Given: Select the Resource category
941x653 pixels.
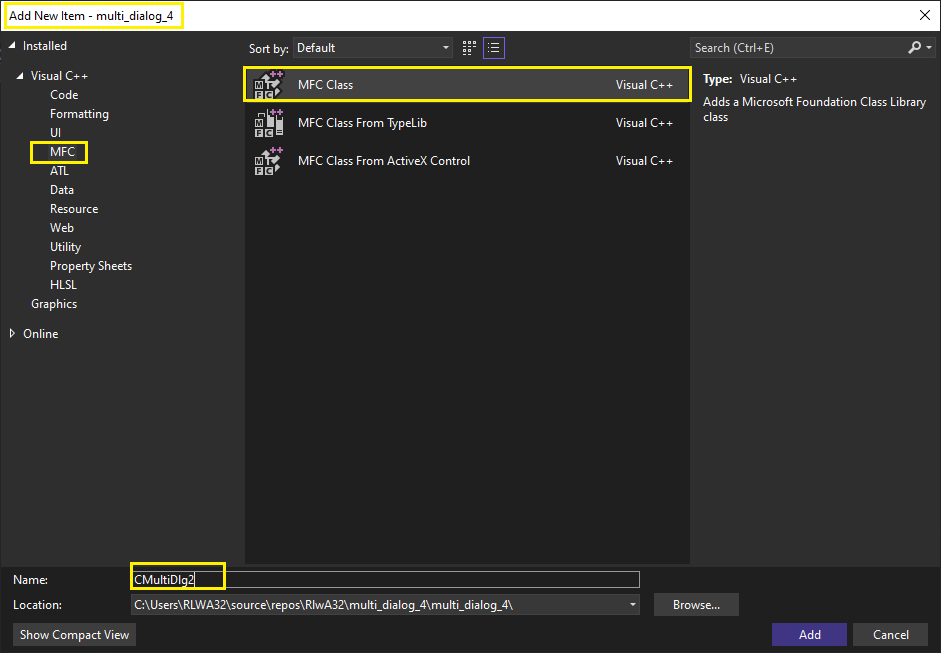Looking at the screenshot, I should point(74,209).
